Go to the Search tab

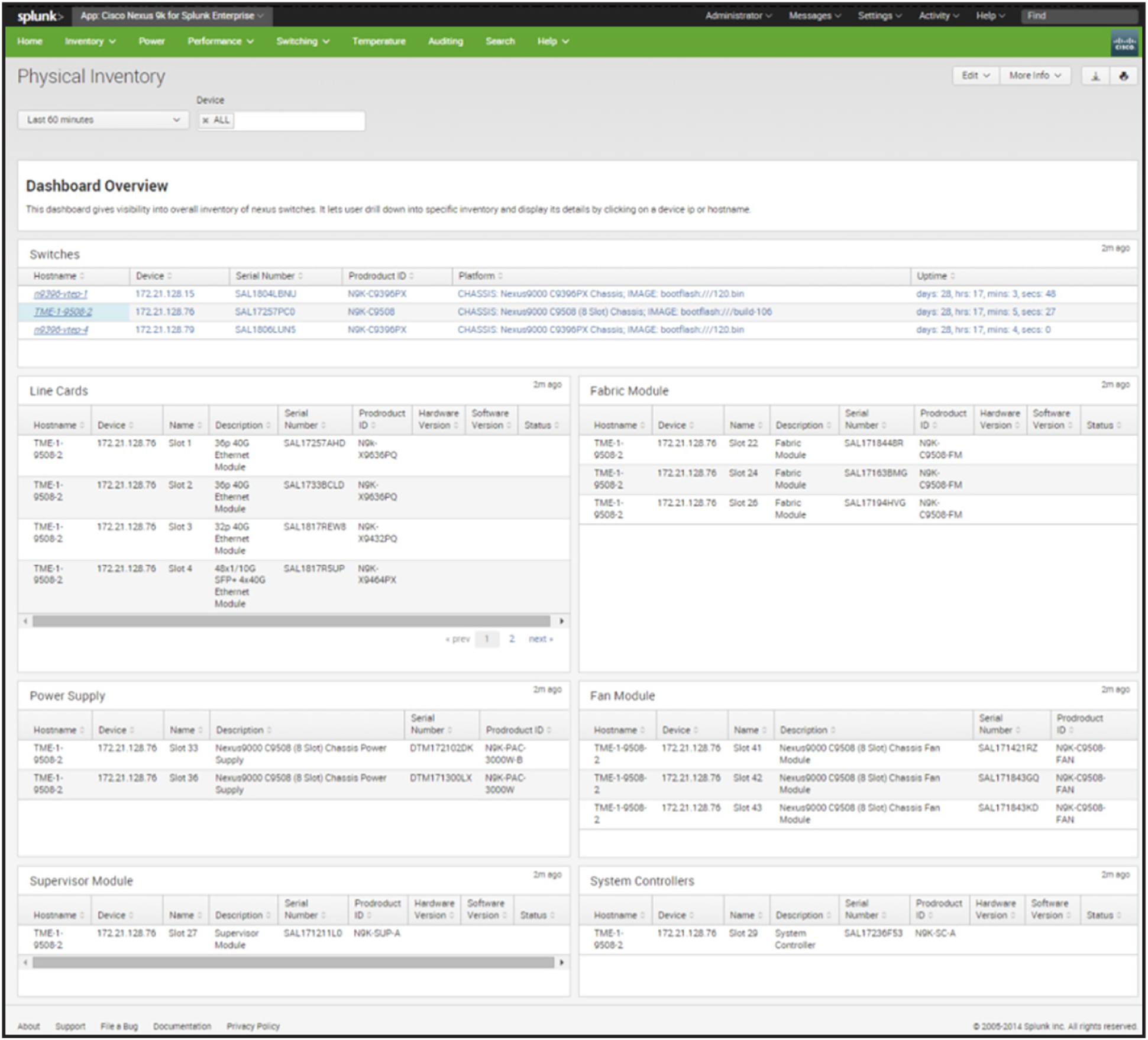[500, 41]
